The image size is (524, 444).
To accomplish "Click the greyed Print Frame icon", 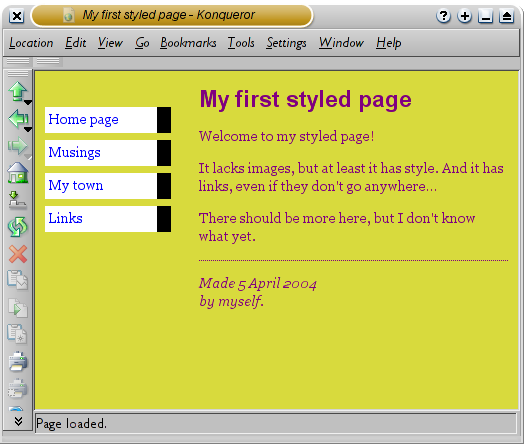I will pos(17,388).
